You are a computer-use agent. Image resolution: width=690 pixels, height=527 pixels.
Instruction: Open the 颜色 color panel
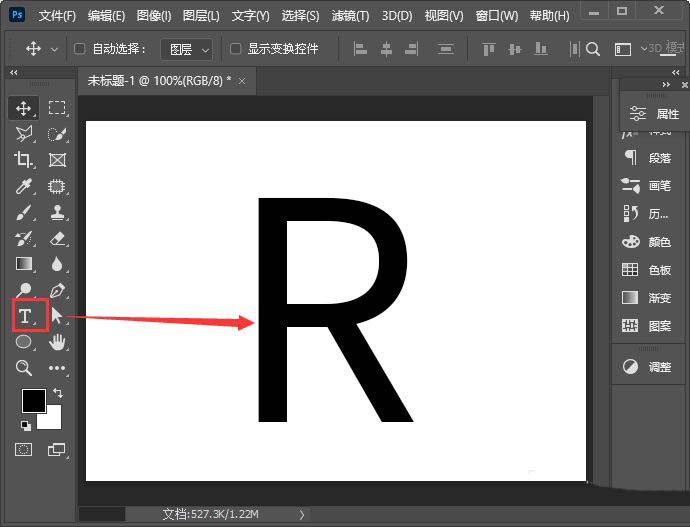[648, 242]
